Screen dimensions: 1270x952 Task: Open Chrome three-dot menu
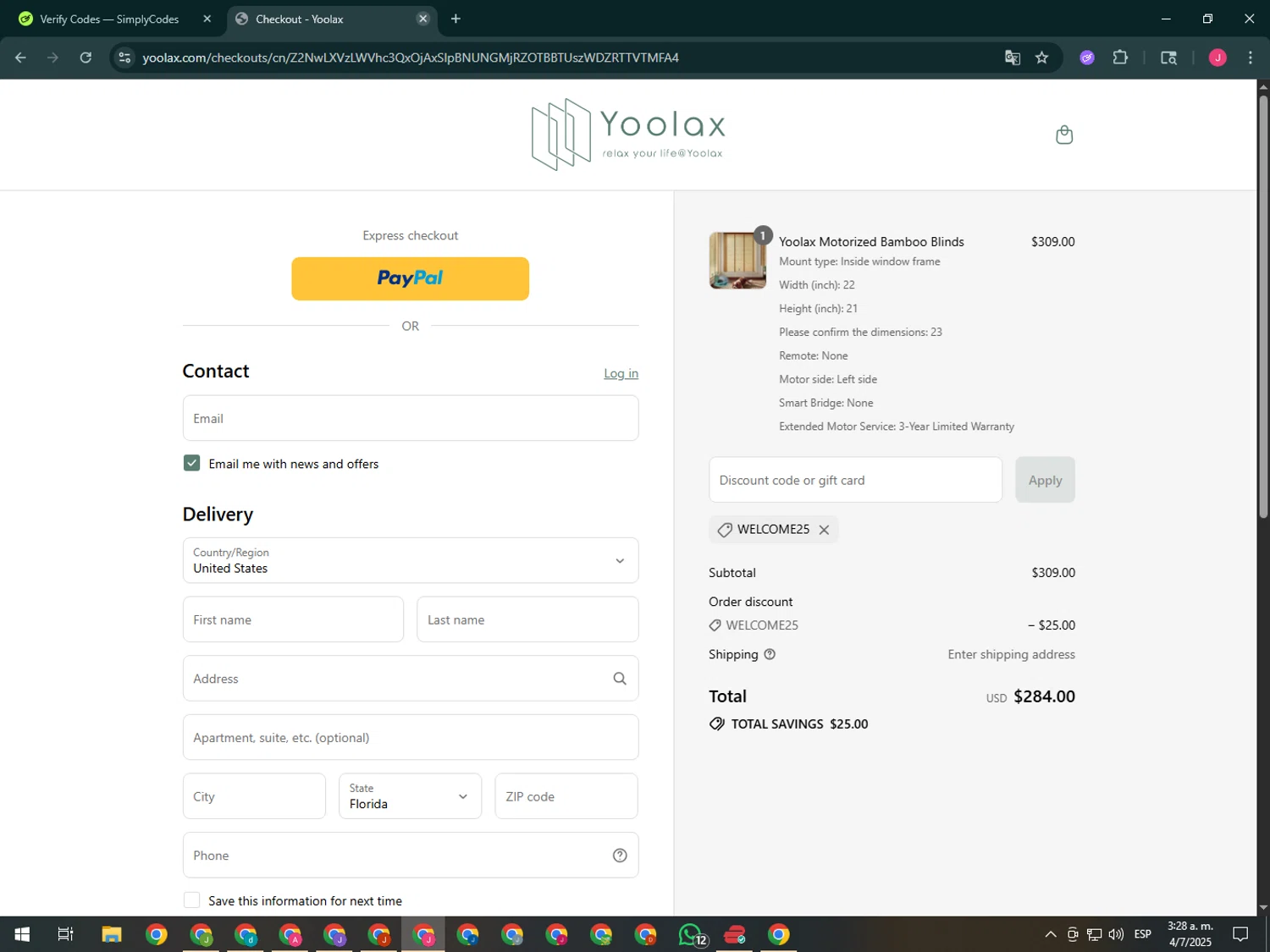1250,58
